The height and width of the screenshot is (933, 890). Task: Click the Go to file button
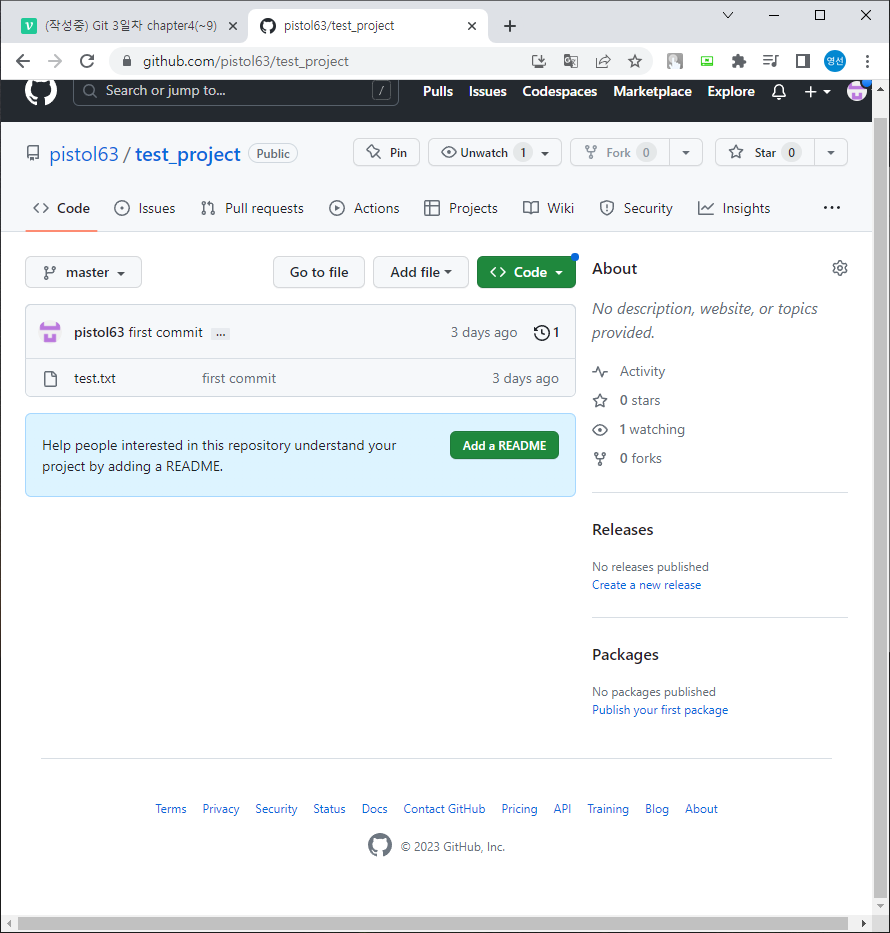point(319,273)
